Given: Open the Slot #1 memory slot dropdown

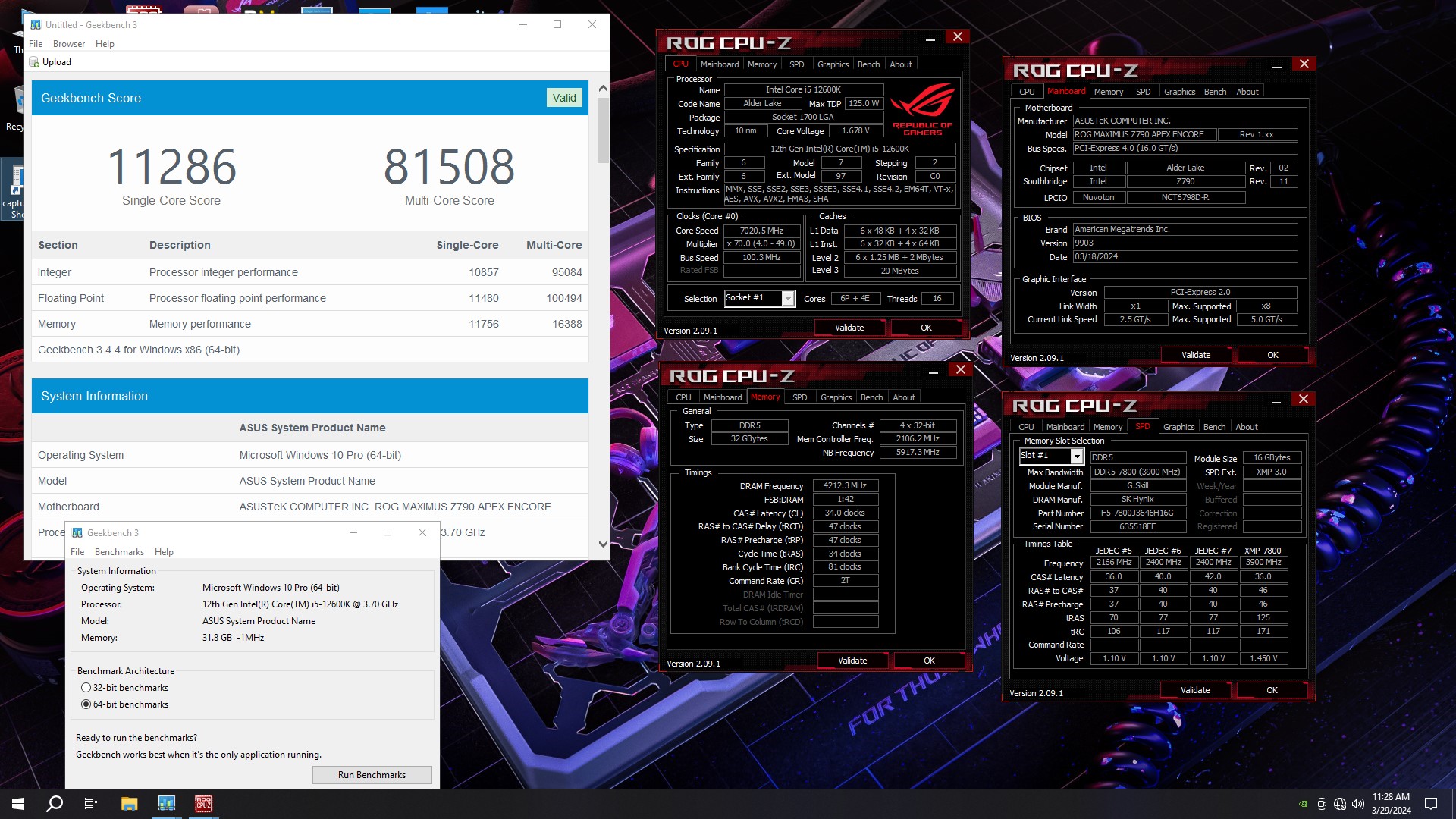Looking at the screenshot, I should 1076,457.
